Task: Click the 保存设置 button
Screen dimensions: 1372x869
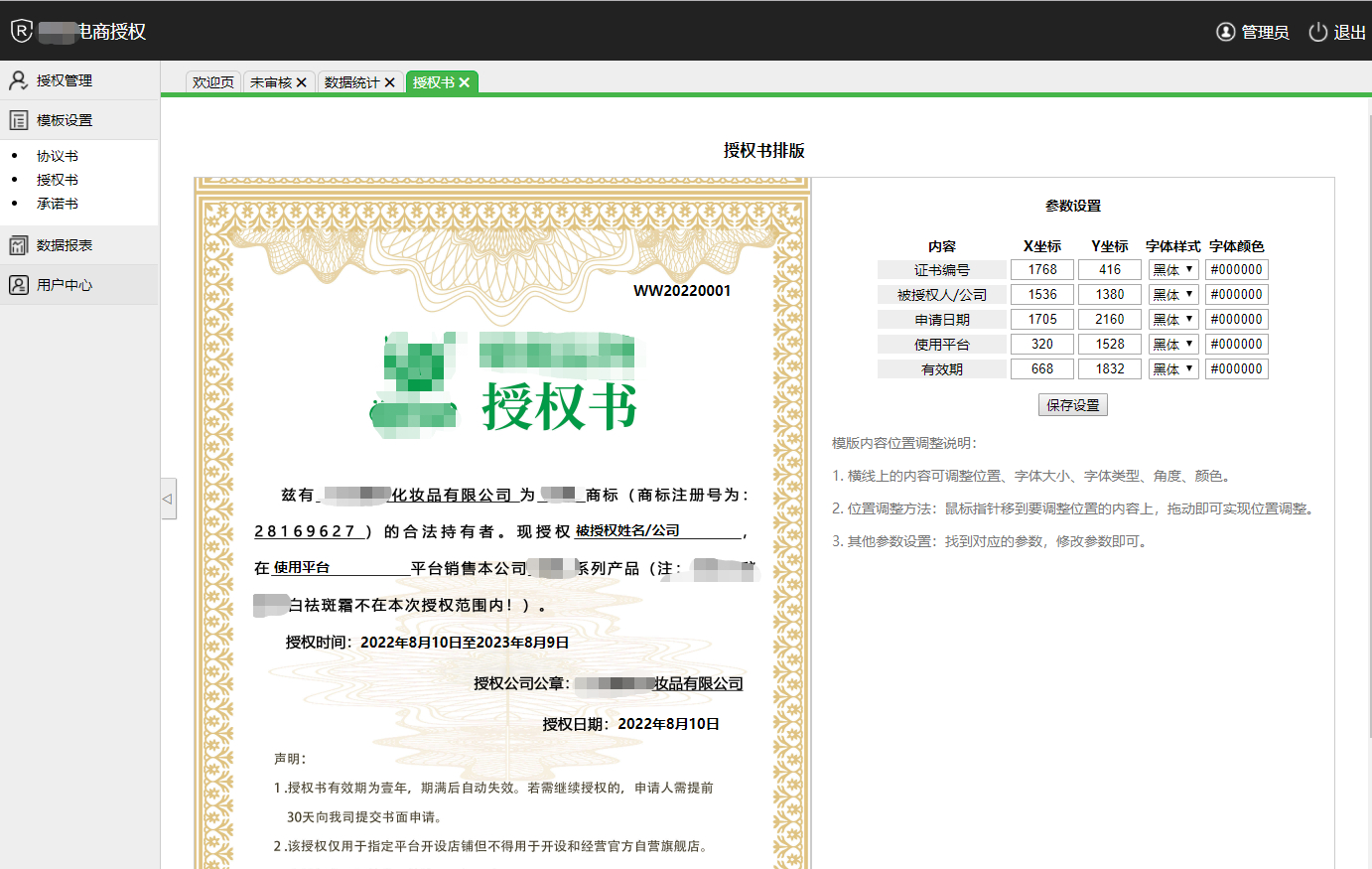Action: pyautogui.click(x=1073, y=405)
